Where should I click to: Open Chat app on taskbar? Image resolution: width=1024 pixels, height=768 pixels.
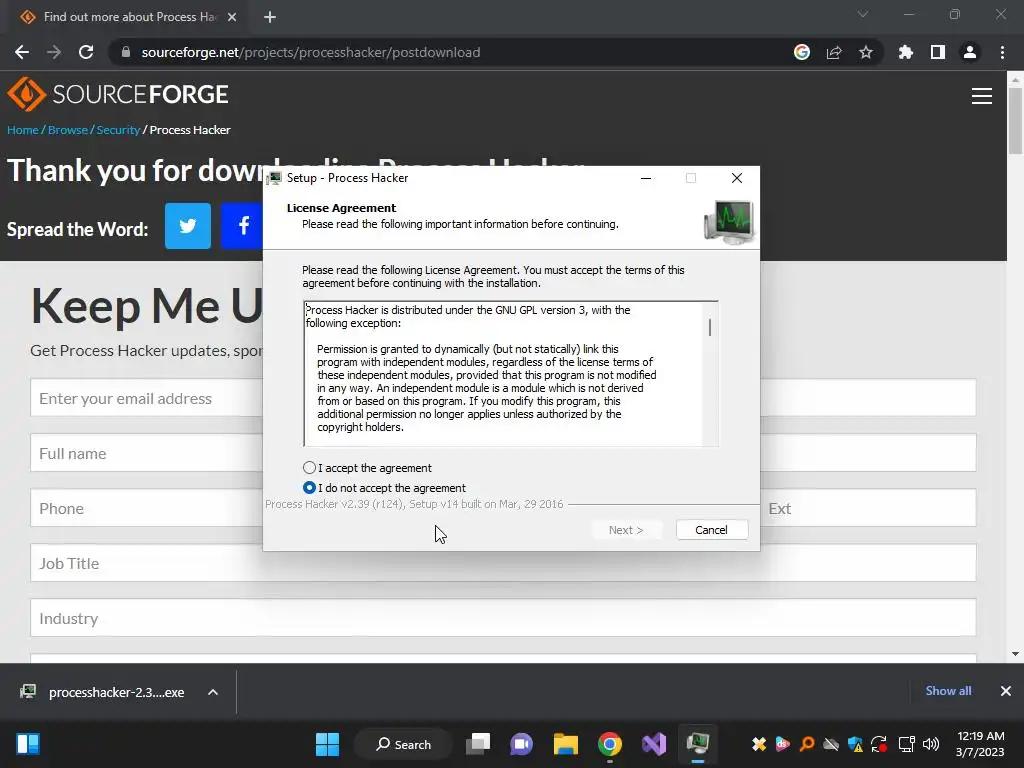521,744
